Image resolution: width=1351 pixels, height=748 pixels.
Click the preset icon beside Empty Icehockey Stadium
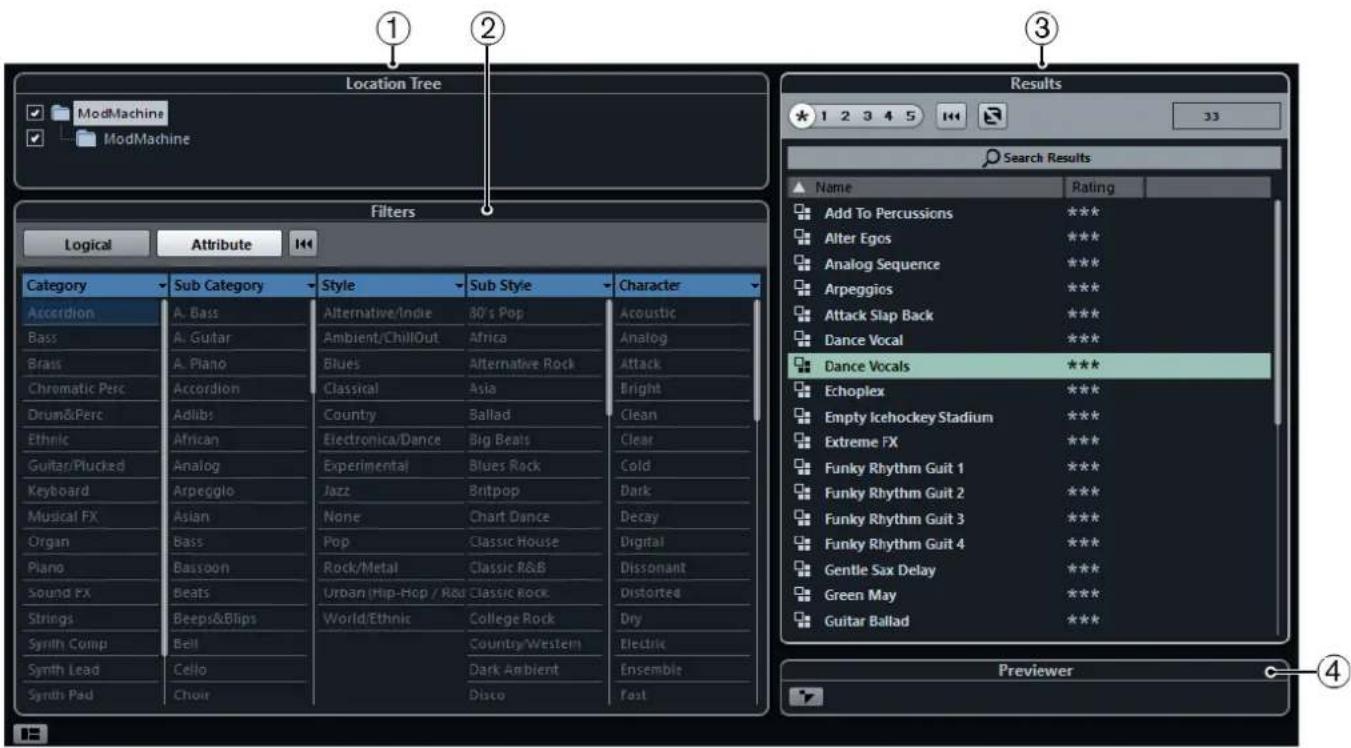click(801, 417)
